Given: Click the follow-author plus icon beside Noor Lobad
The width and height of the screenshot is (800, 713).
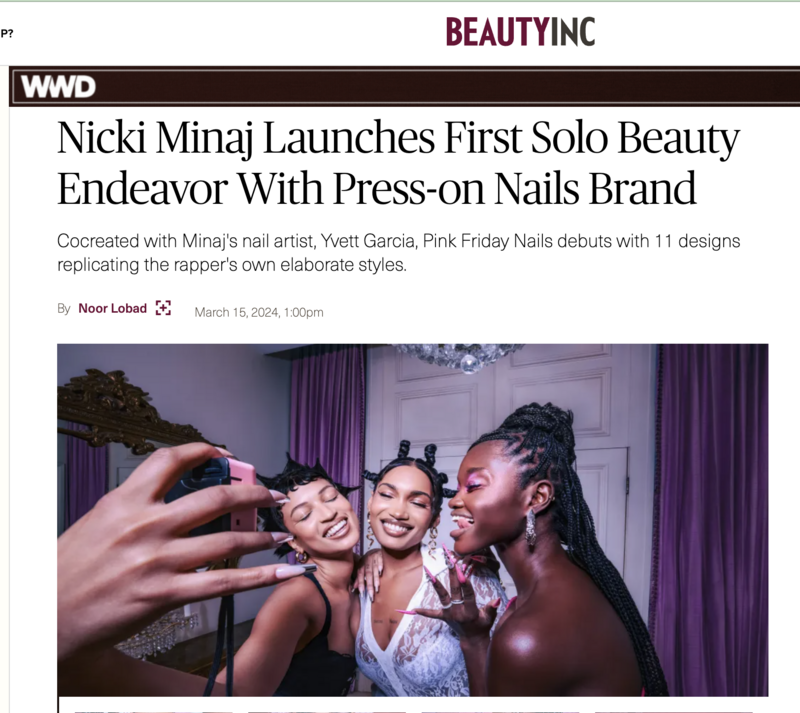Looking at the screenshot, I should pyautogui.click(x=163, y=308).
